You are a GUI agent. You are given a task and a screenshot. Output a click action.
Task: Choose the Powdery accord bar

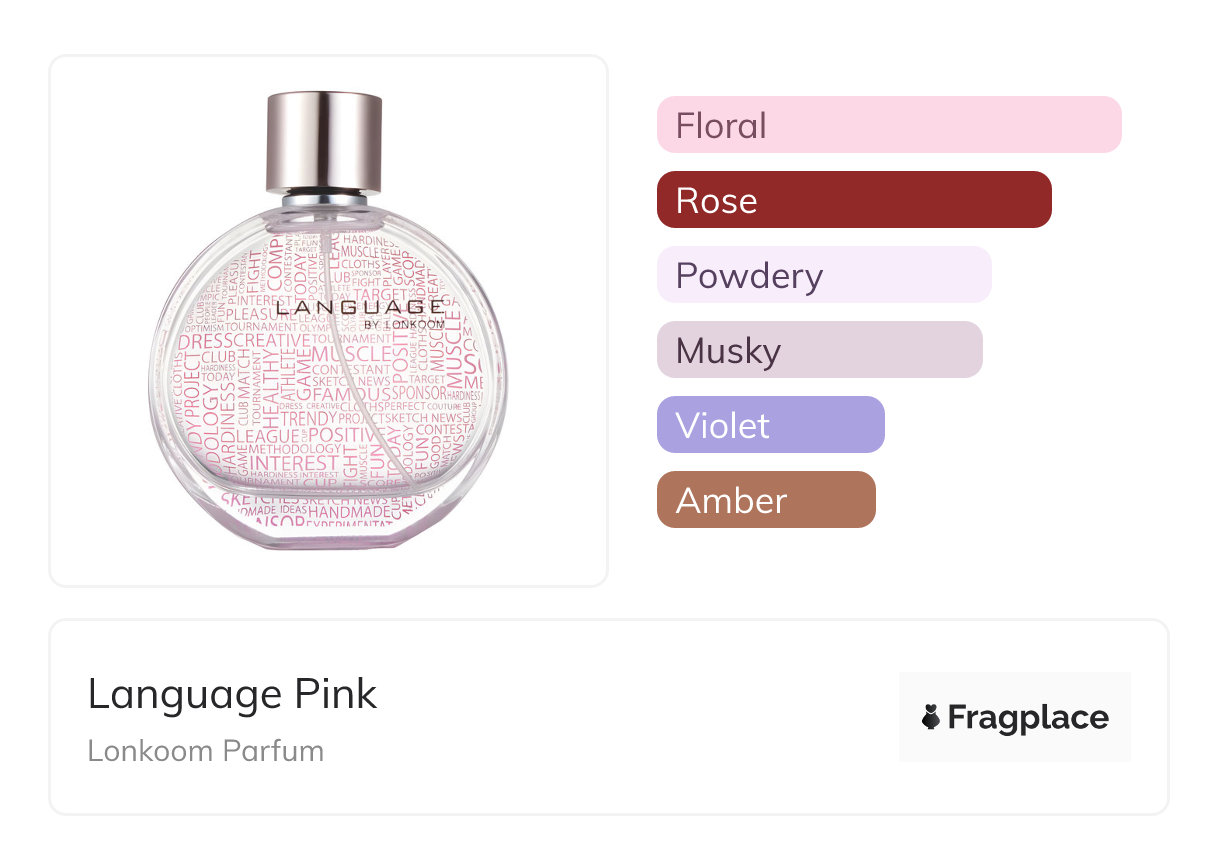point(823,275)
